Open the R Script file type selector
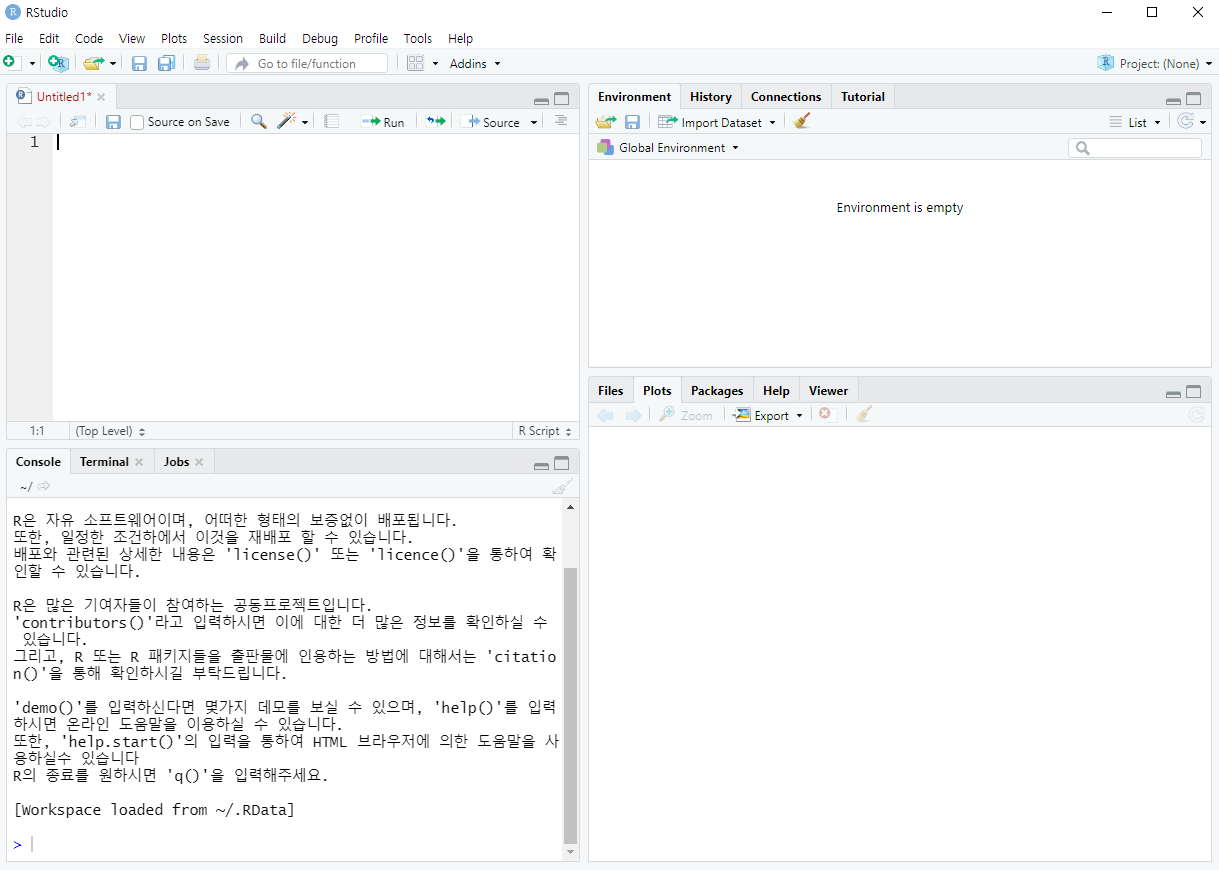The width and height of the screenshot is (1219, 870). coord(545,431)
